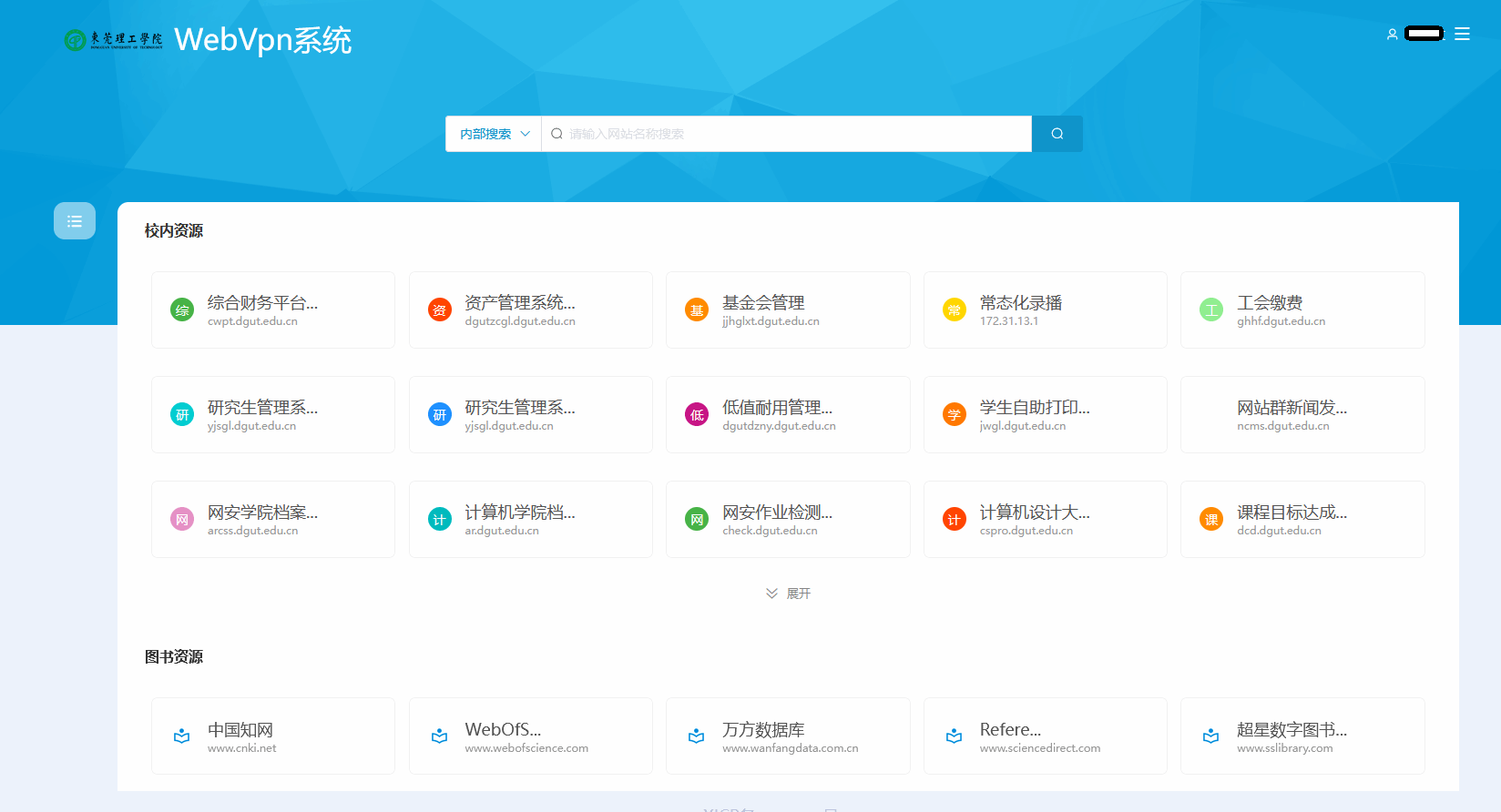Click the book icon beside 中国知网
This screenshot has width=1501, height=812.
point(182,736)
